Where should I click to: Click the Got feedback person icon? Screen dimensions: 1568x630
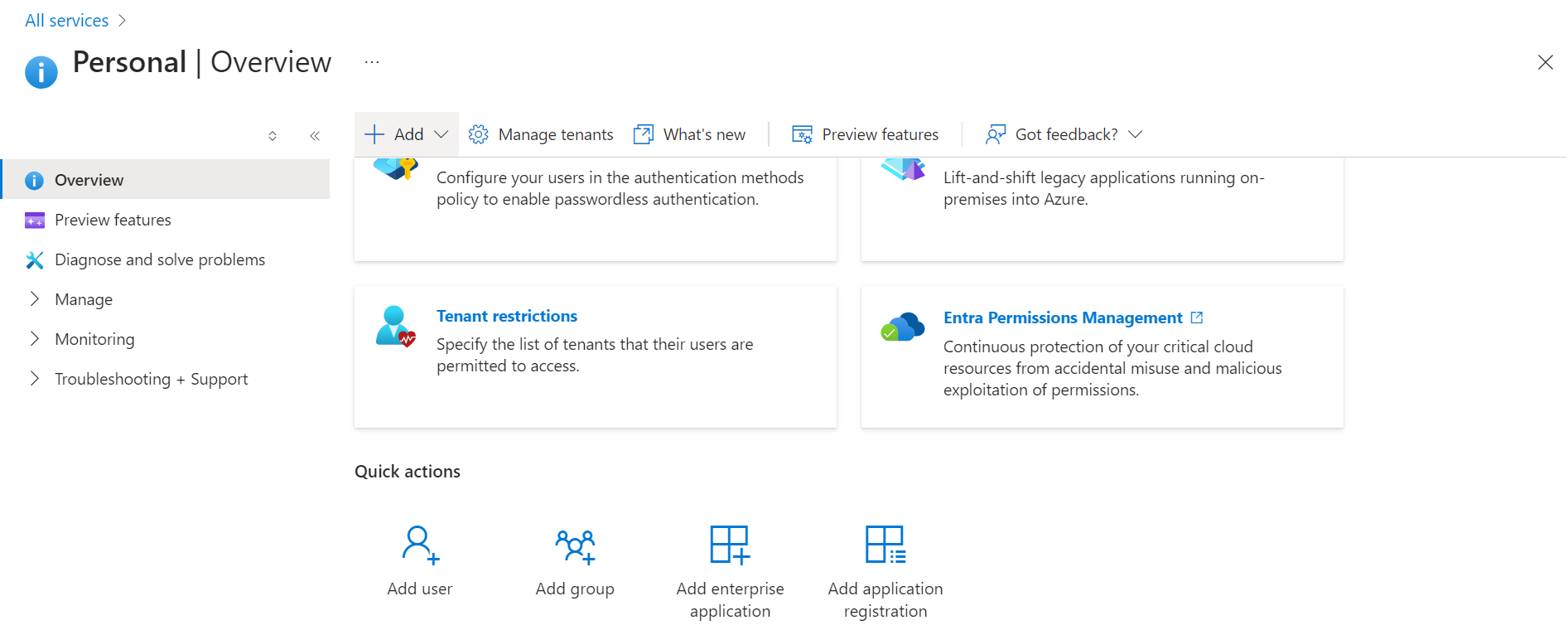(x=996, y=134)
